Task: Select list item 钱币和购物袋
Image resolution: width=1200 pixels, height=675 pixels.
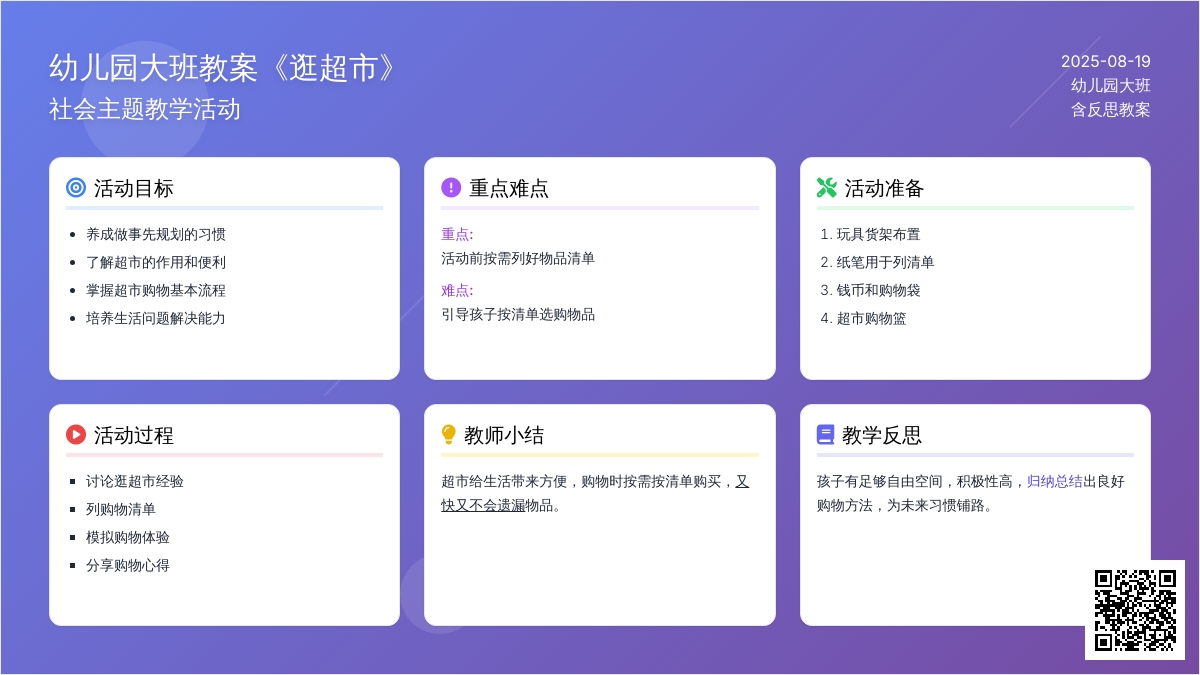Action: [879, 290]
